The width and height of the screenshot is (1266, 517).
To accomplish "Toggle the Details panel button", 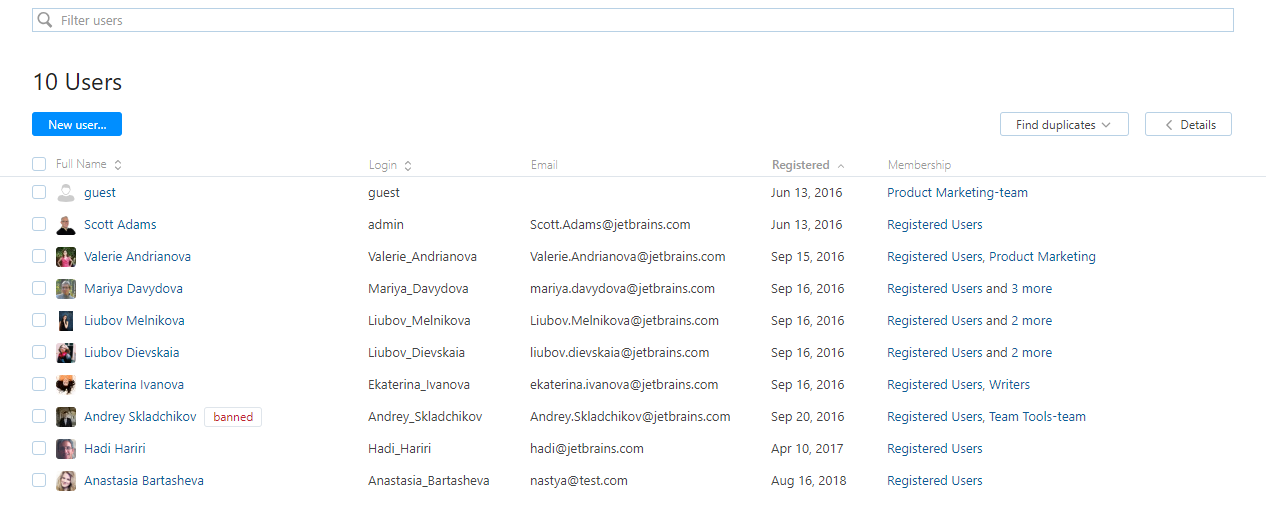I will pos(1188,125).
